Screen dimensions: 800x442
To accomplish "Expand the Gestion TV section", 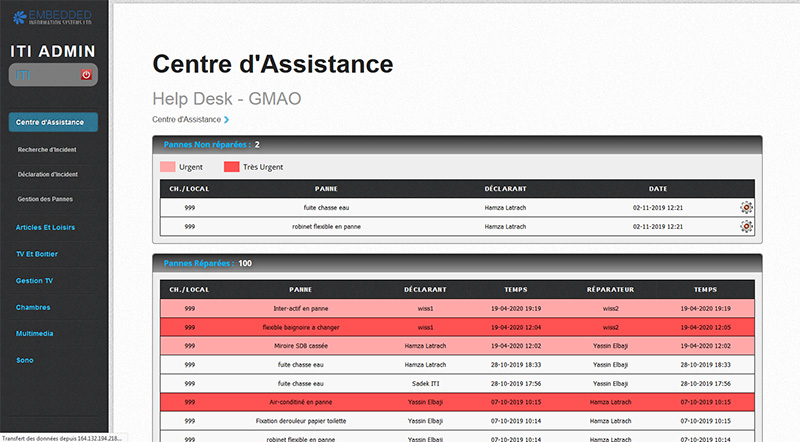I will 35,281.
